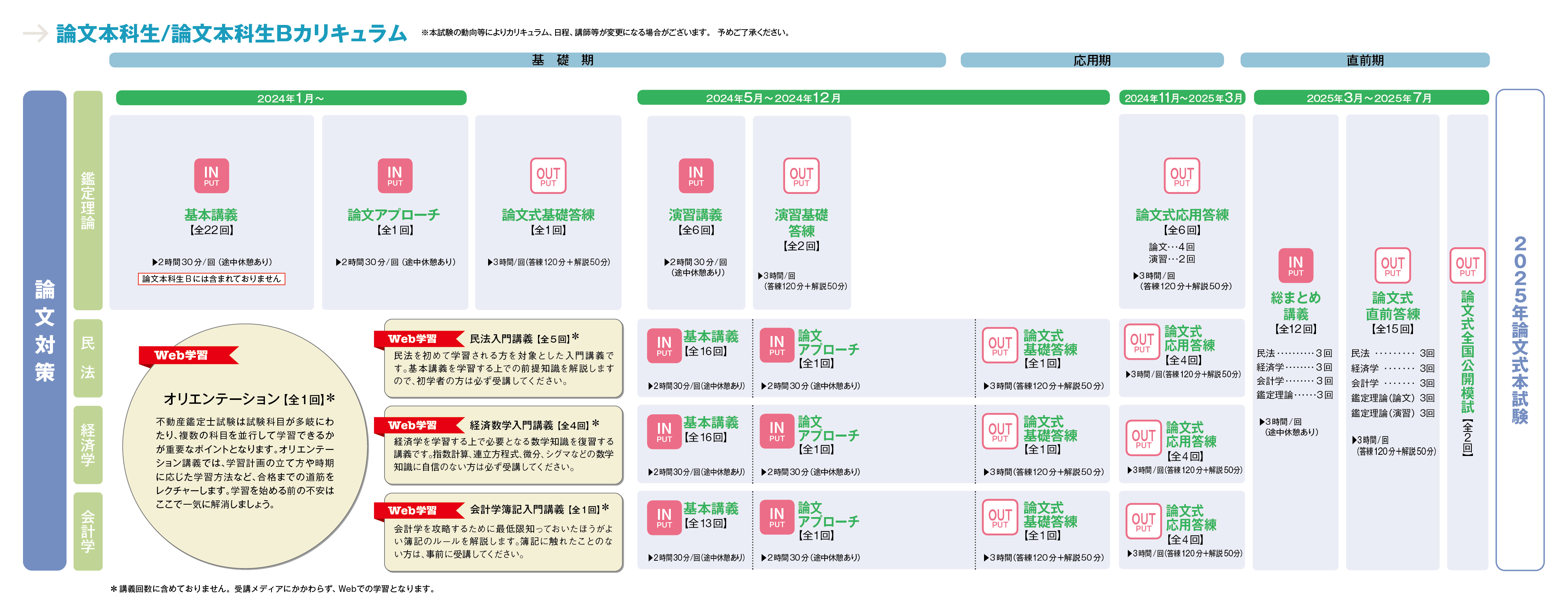
Task: Click the green 2024年1月～ period bar
Action: 291,98
